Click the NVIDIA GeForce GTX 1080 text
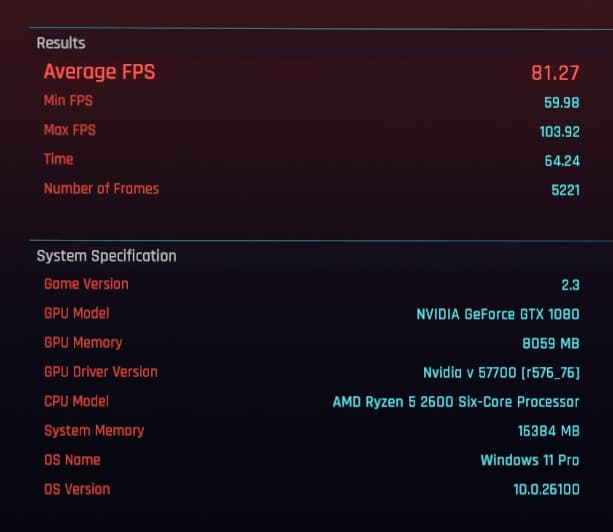 498,314
